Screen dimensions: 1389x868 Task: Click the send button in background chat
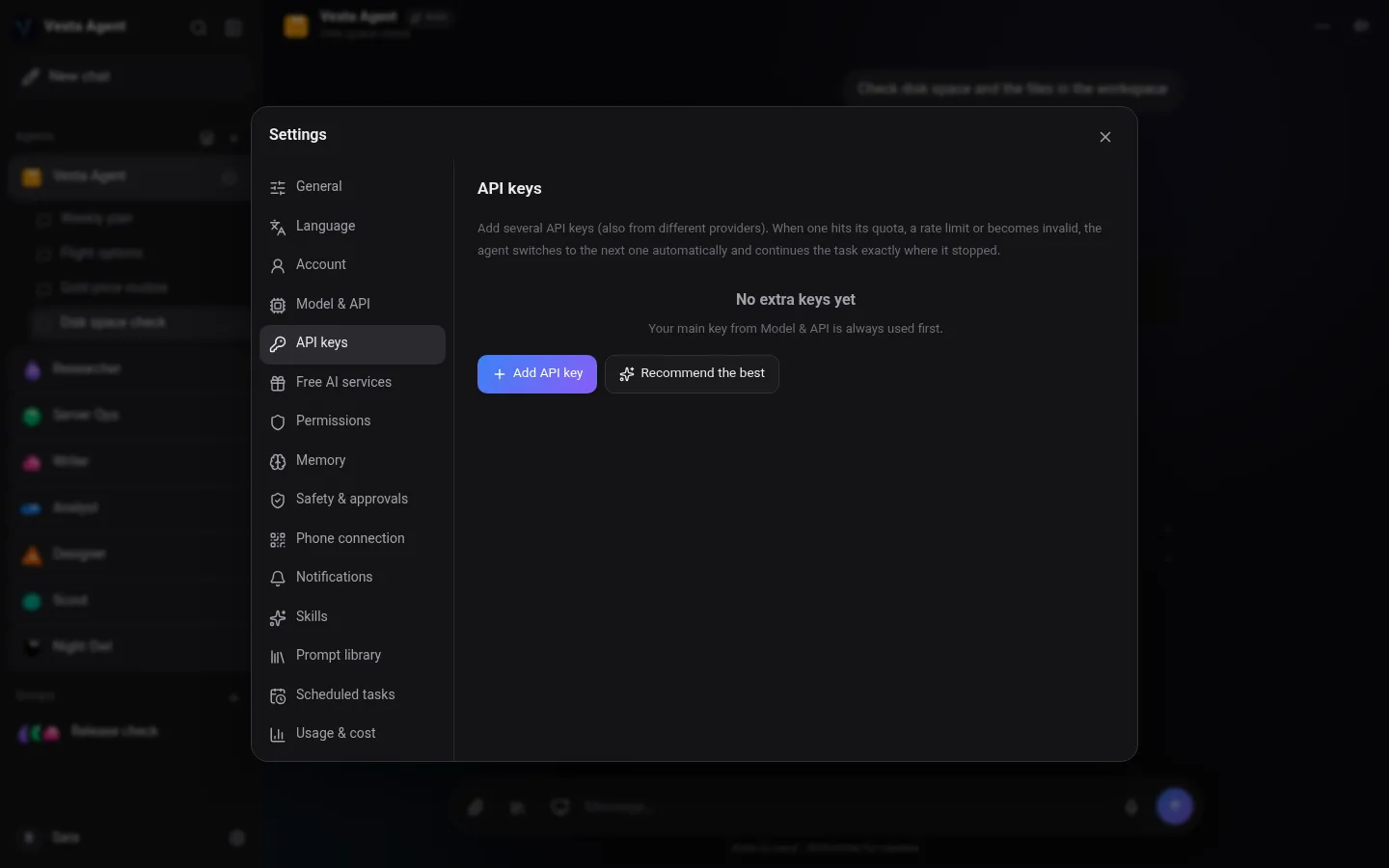(1175, 806)
